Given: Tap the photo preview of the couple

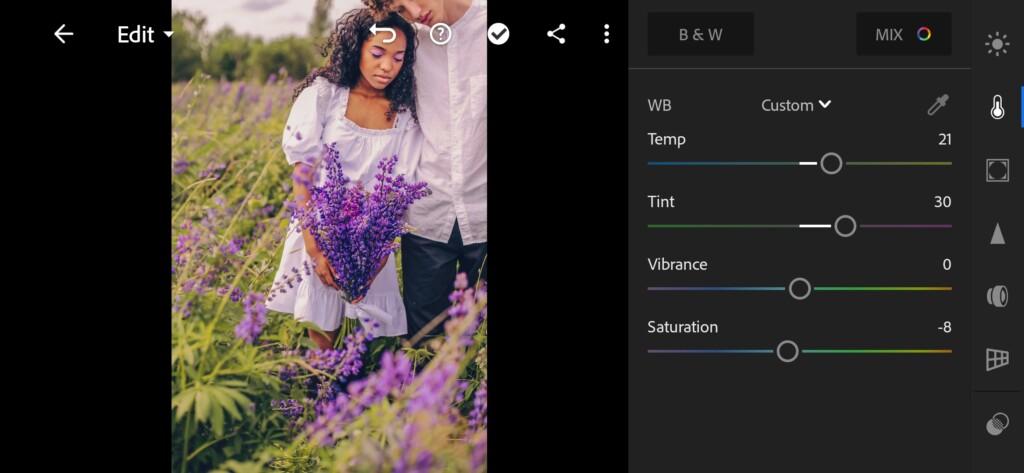Looking at the screenshot, I should point(329,236).
